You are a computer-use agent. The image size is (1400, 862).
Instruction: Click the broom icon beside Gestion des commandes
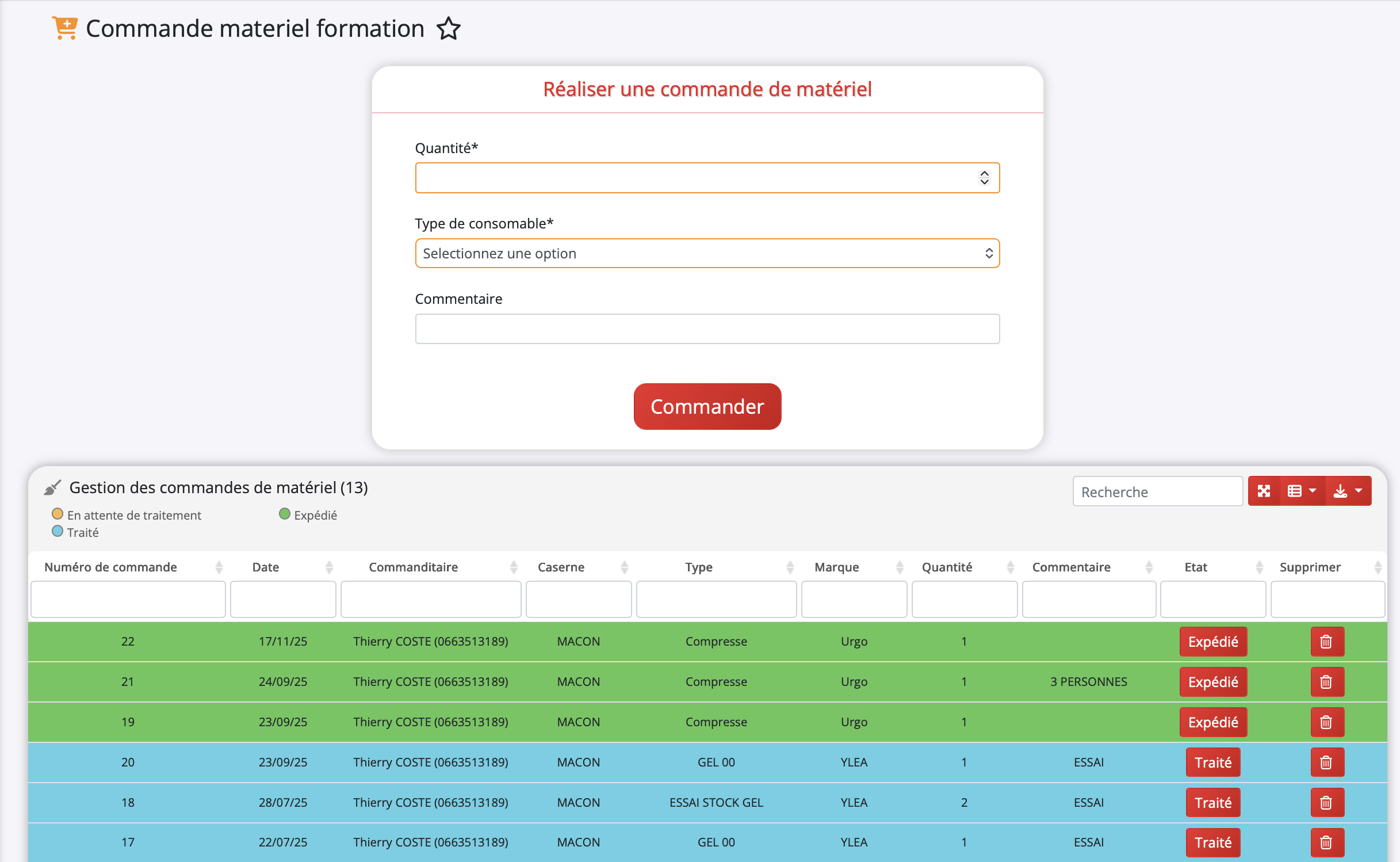(x=52, y=488)
